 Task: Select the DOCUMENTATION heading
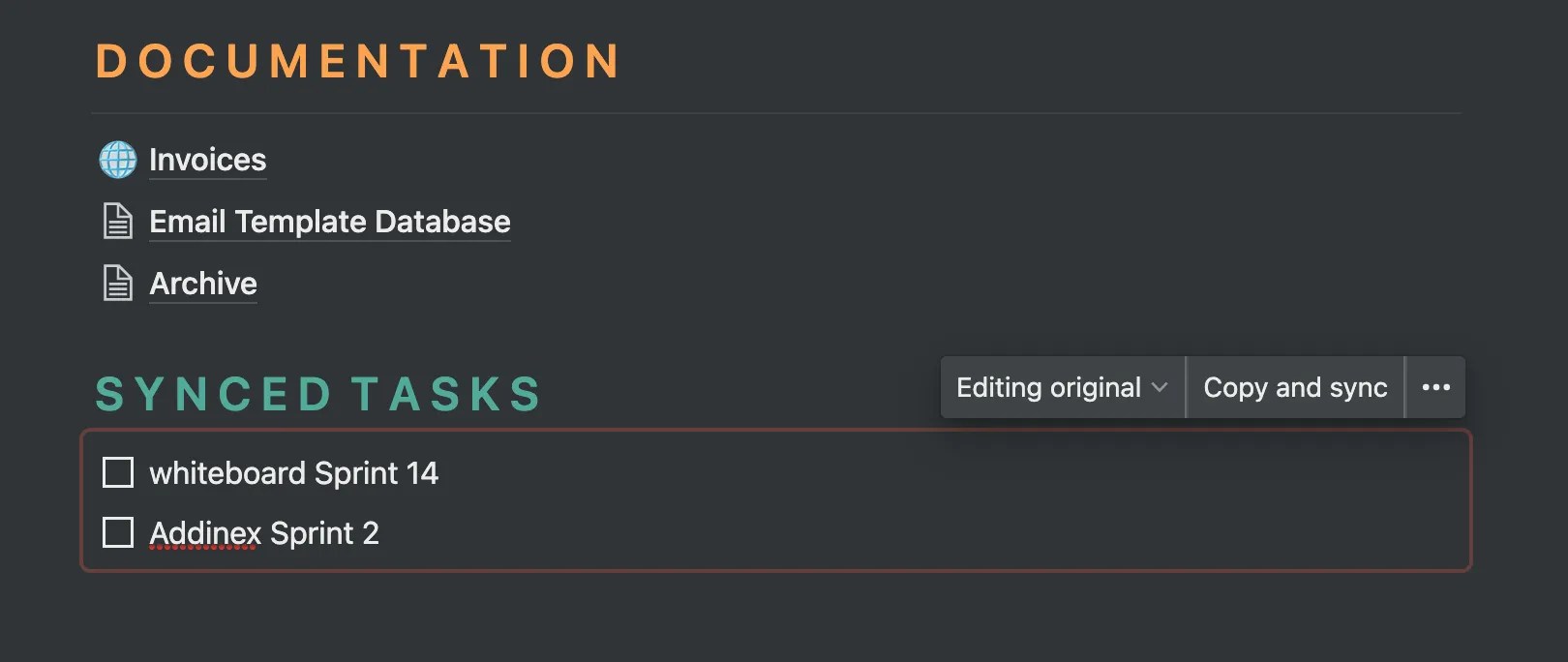[355, 61]
